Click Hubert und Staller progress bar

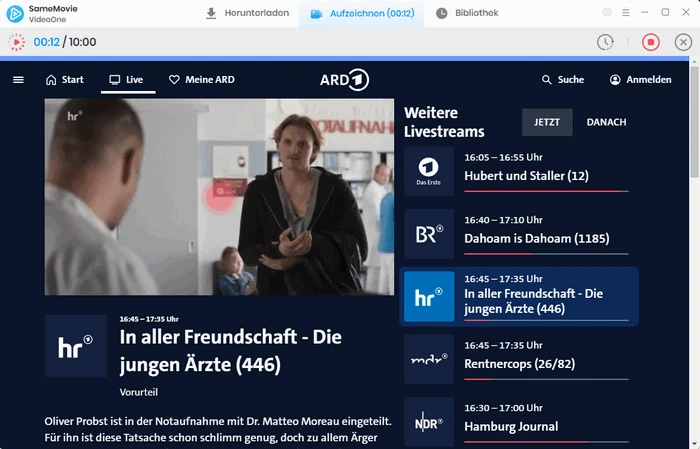546,191
